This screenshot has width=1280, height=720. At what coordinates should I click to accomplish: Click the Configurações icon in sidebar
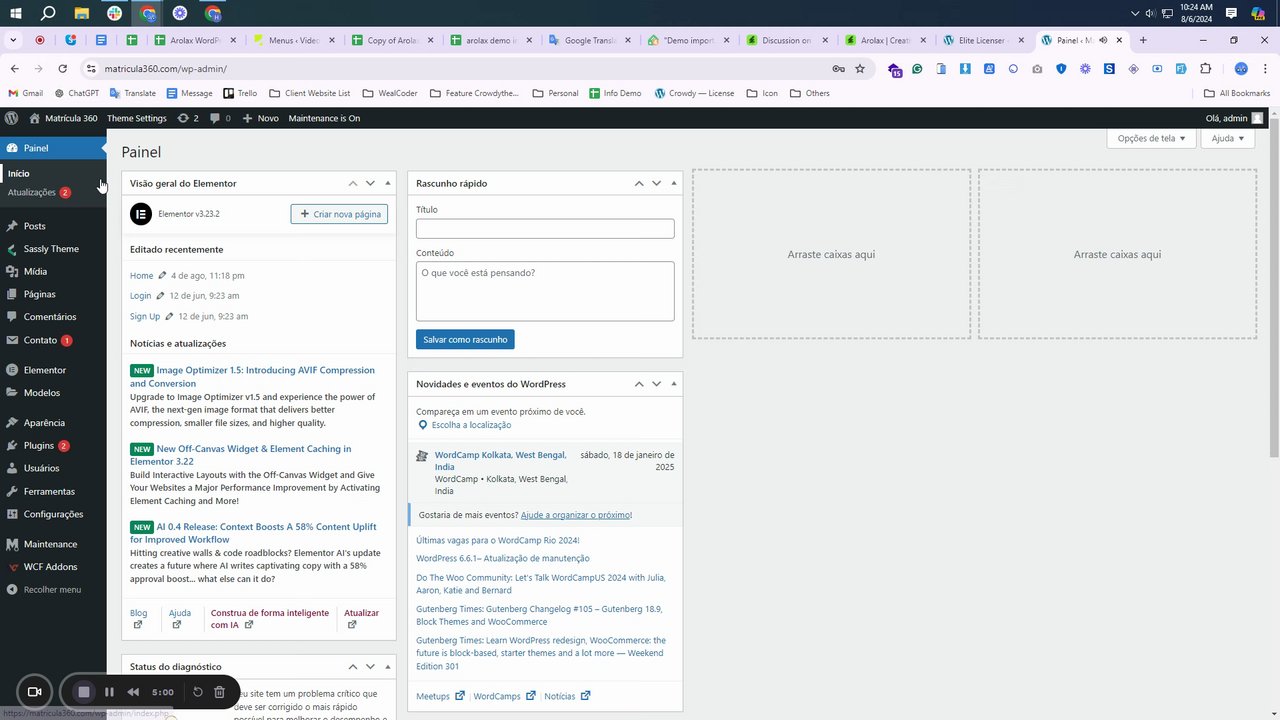click(x=12, y=514)
